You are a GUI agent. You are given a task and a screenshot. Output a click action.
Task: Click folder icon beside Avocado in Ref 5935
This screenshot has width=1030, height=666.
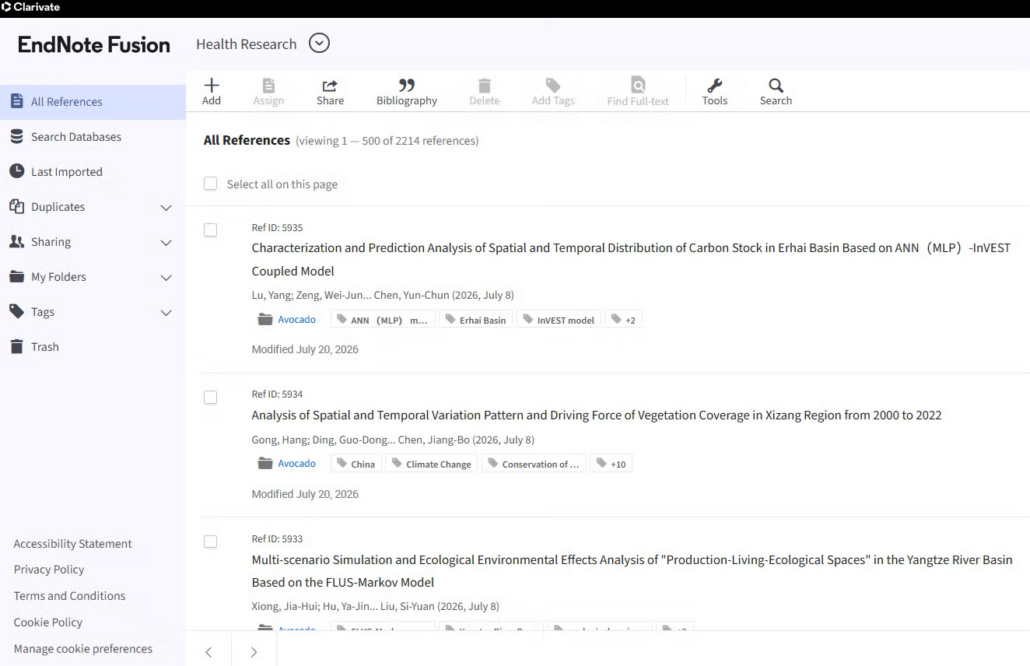click(x=265, y=319)
